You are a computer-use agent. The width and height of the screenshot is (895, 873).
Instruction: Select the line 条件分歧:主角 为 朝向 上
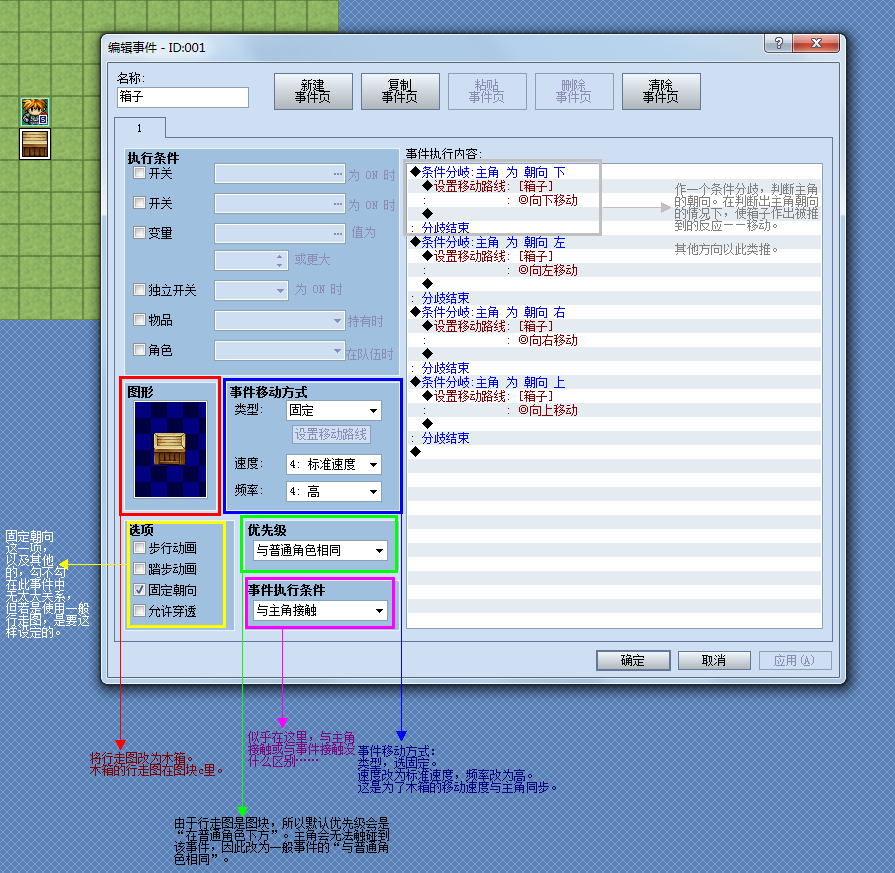point(614,382)
